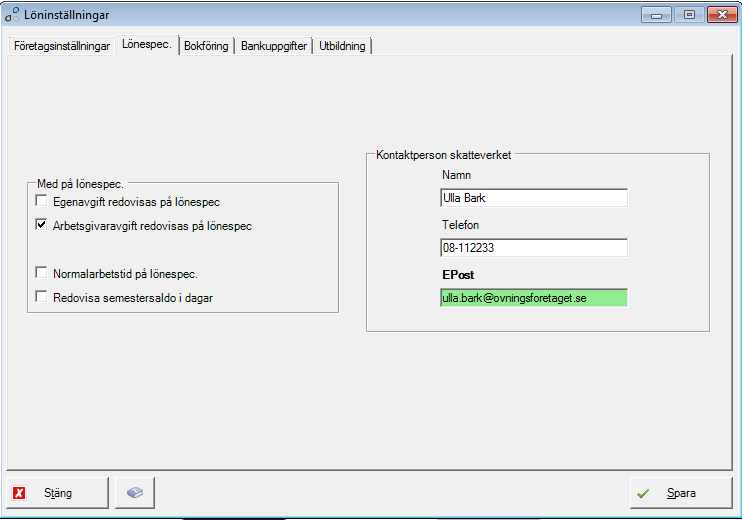Click the Kontaktperson skatteverket group label
The image size is (742, 520).
(443, 155)
